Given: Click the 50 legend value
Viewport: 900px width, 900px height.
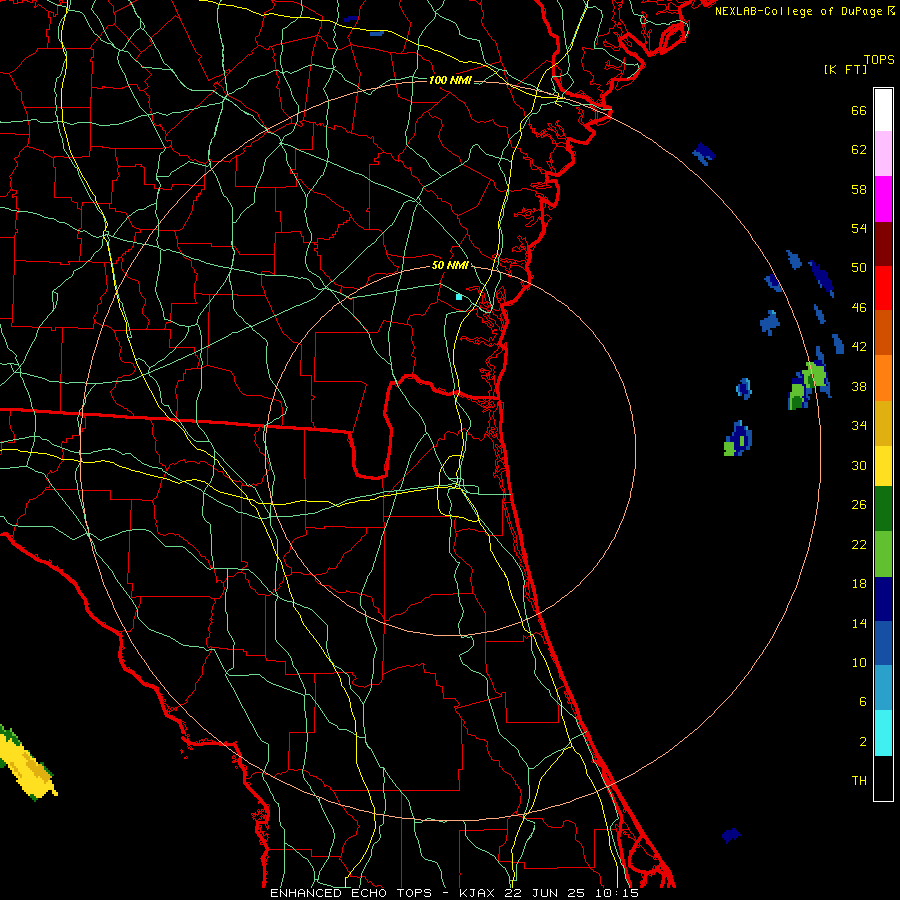Looking at the screenshot, I should coord(859,268).
